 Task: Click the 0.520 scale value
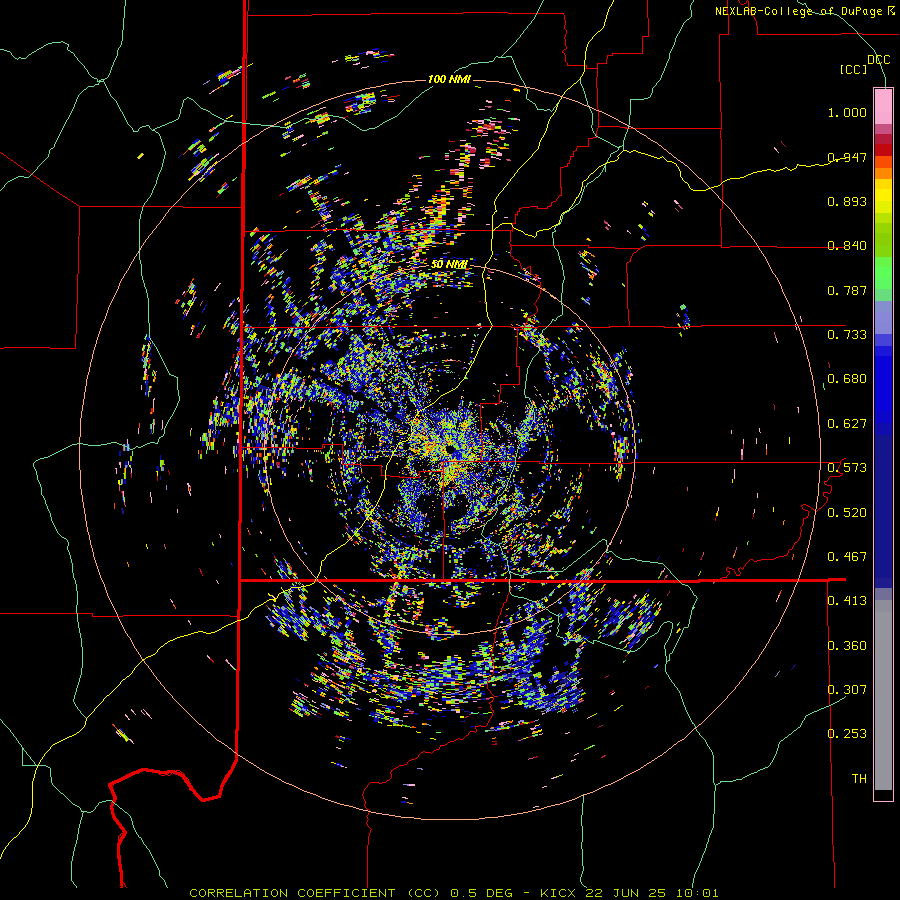847,513
